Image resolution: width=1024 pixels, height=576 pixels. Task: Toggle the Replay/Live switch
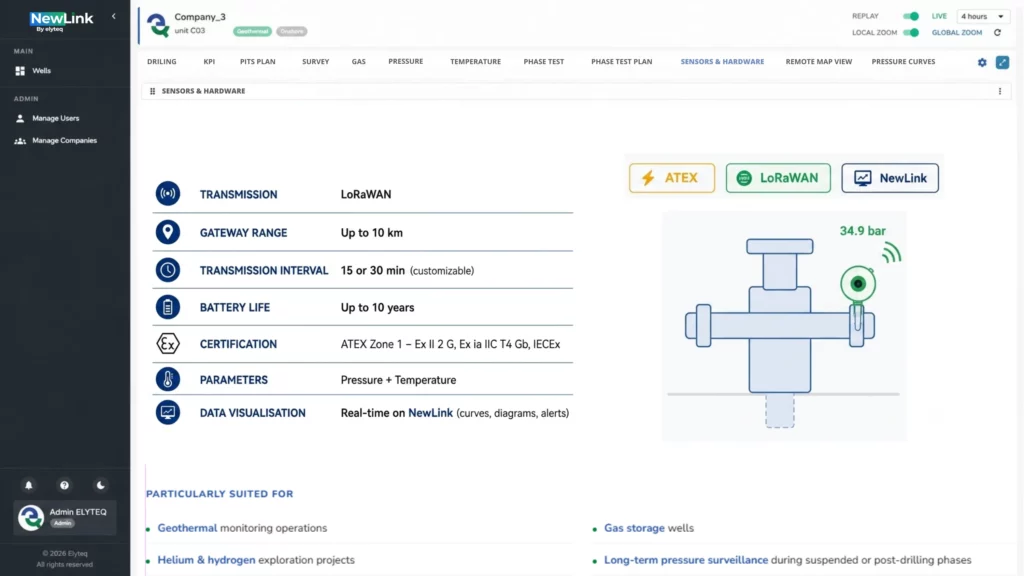coord(910,16)
